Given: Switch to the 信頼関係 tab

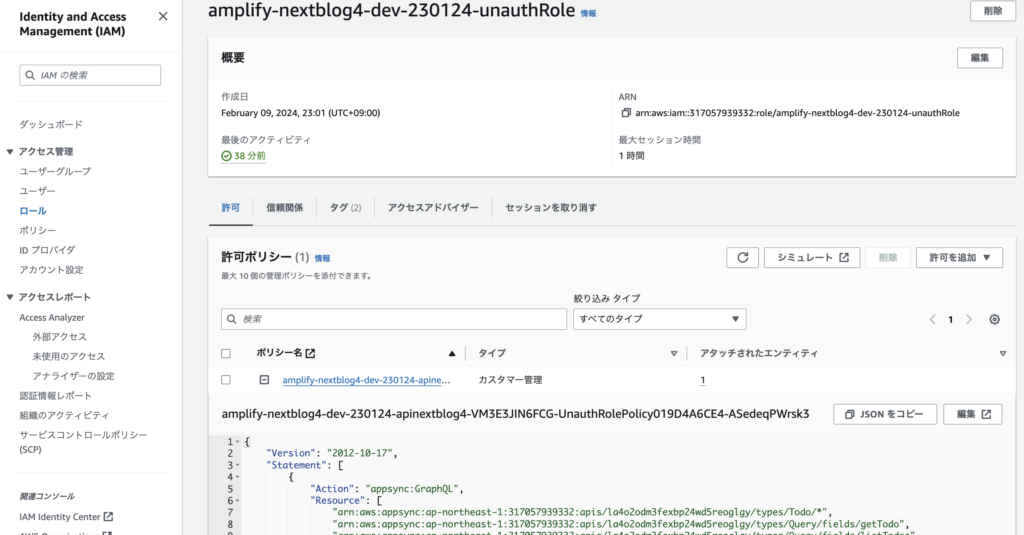Looking at the screenshot, I should (285, 208).
